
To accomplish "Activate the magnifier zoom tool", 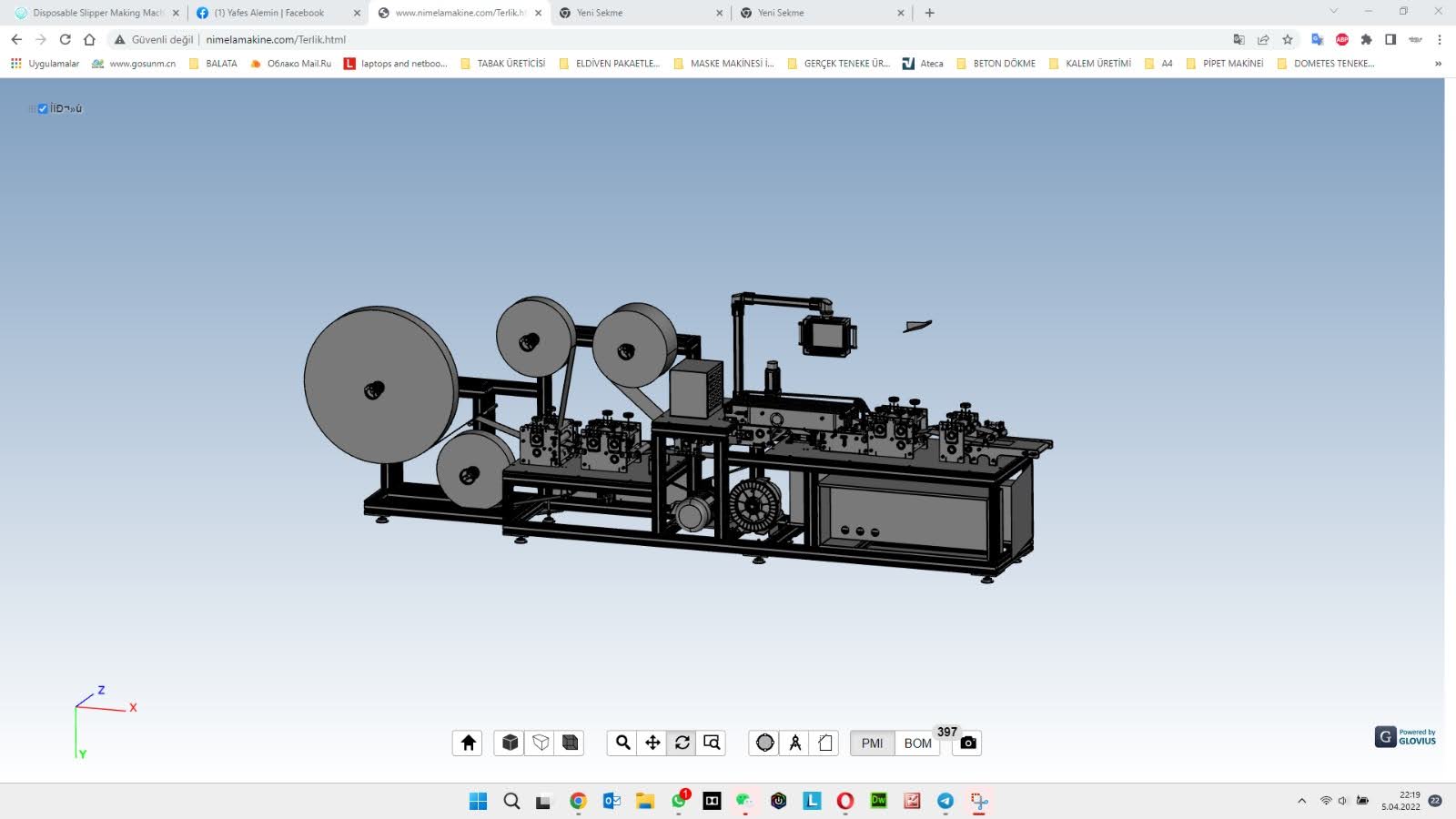I will click(x=622, y=743).
